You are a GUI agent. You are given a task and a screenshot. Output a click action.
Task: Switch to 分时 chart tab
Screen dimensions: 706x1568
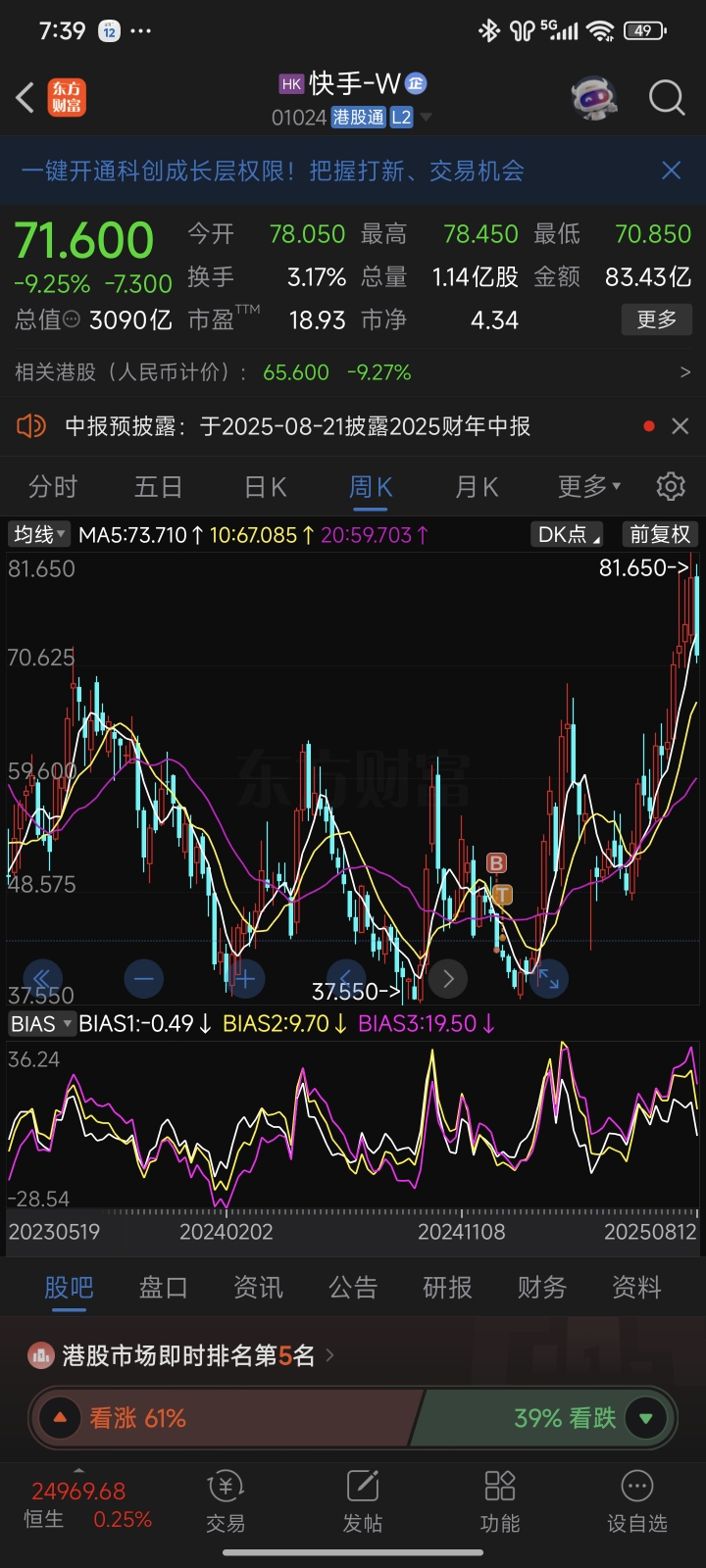(x=53, y=486)
